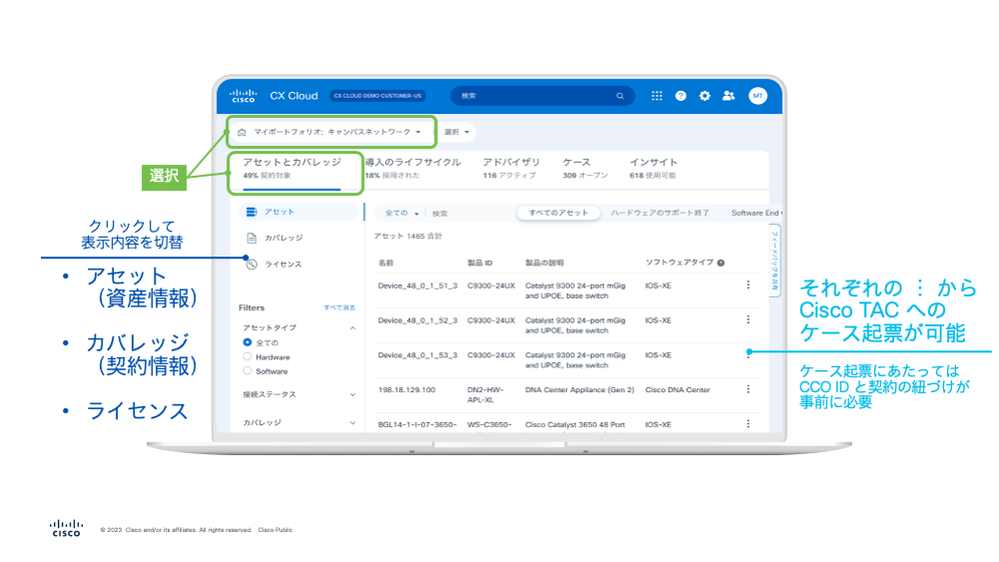
Task: Click the CX CLOUD DEMO CUSTOMER-US badge
Action: [x=377, y=96]
